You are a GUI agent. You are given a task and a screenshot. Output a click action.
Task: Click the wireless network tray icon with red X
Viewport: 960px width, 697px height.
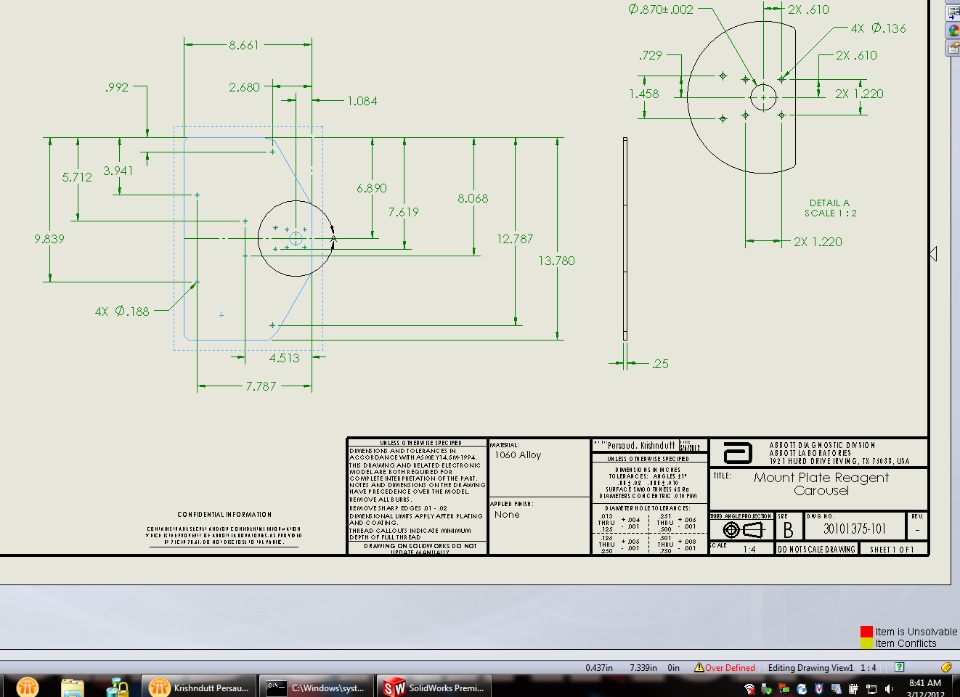tap(749, 689)
